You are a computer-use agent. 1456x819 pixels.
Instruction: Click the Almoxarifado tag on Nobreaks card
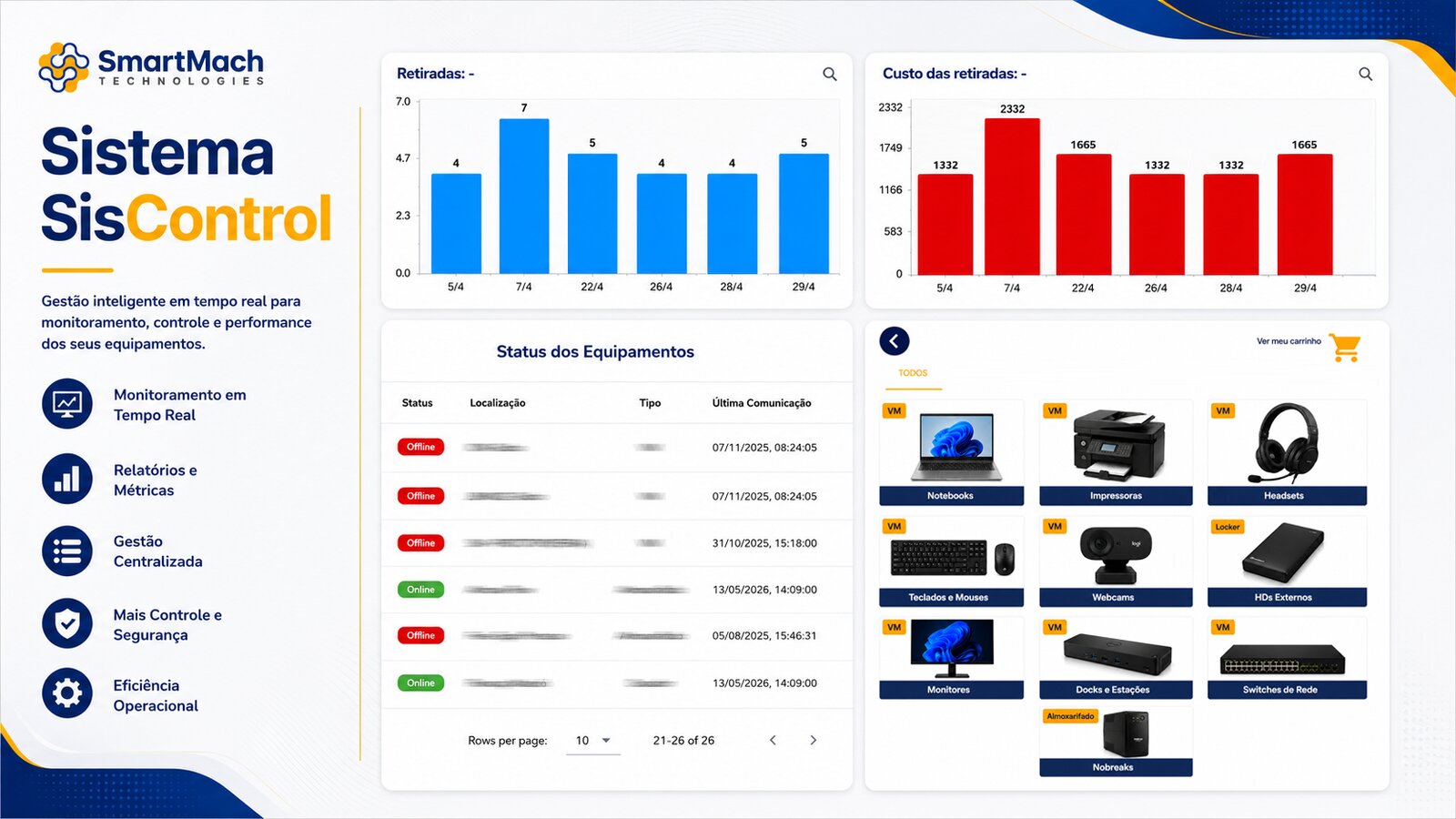click(1070, 716)
